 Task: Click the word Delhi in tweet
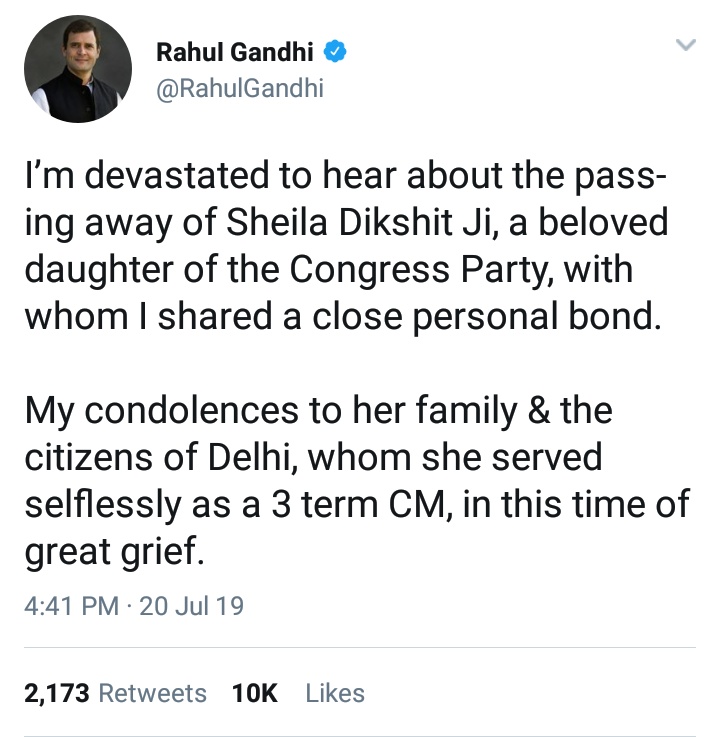point(253,458)
